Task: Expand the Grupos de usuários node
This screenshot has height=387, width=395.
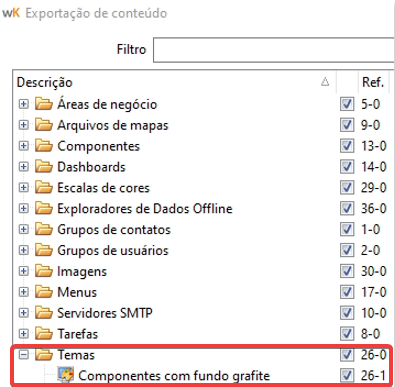Action: click(x=23, y=250)
